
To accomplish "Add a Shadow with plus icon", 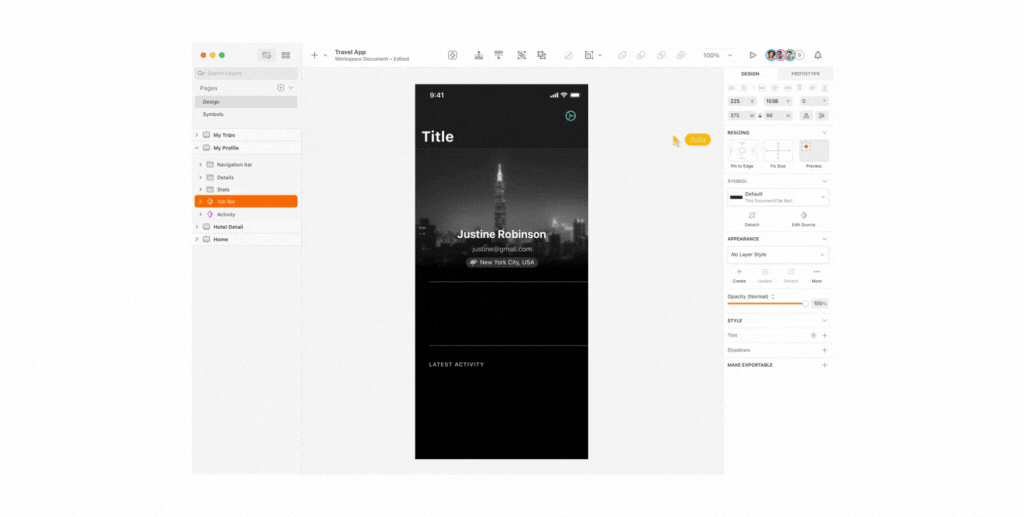I will click(x=824, y=351).
